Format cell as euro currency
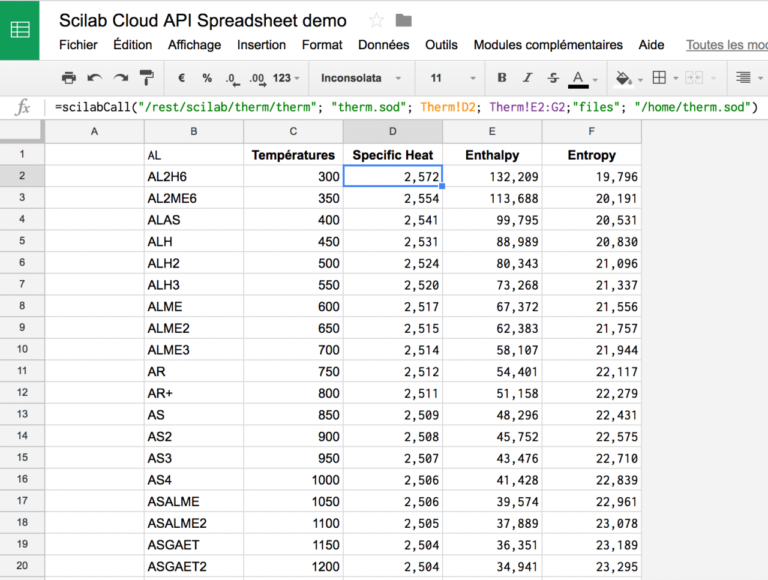 pos(181,78)
